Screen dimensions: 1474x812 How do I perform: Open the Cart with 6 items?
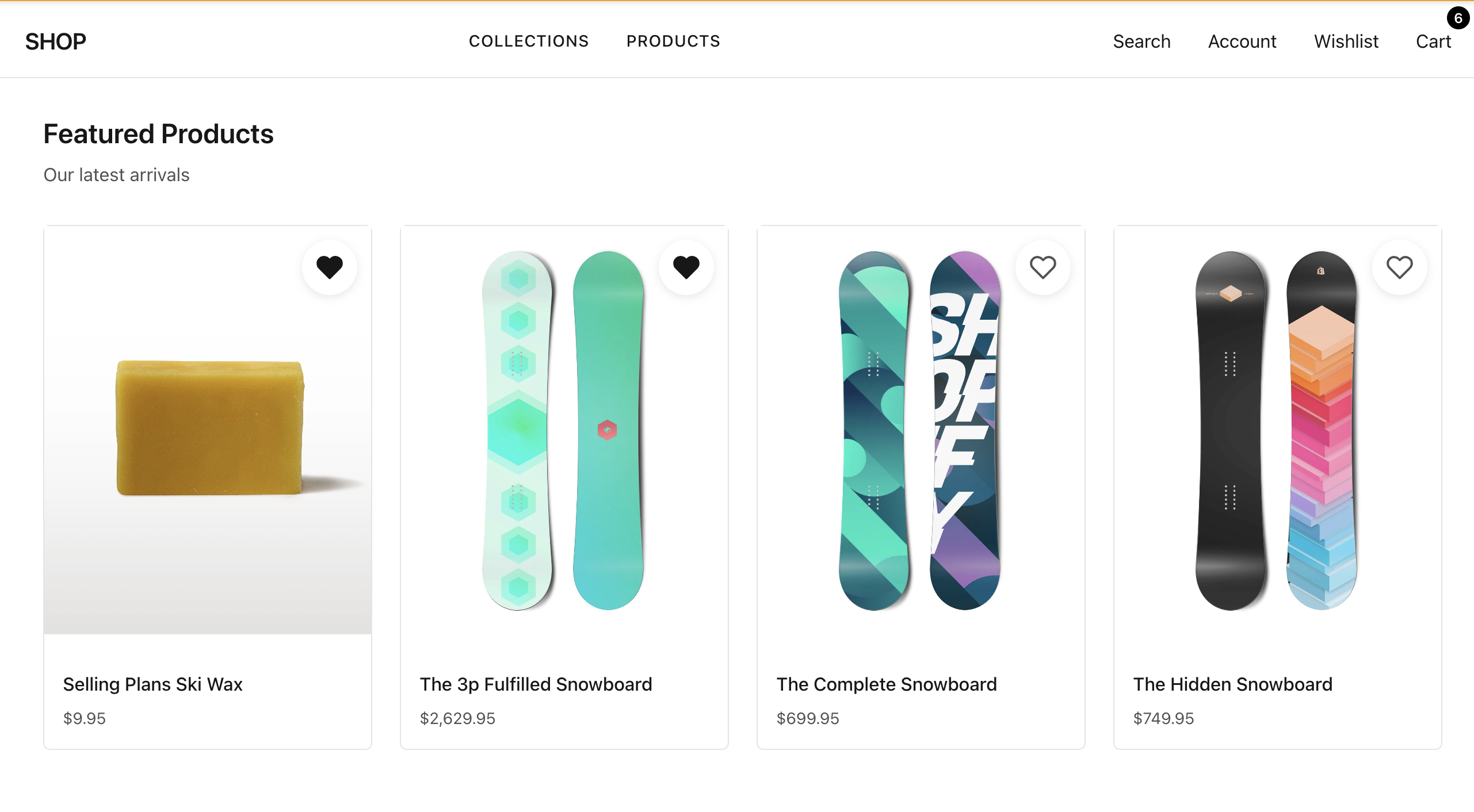(x=1433, y=41)
